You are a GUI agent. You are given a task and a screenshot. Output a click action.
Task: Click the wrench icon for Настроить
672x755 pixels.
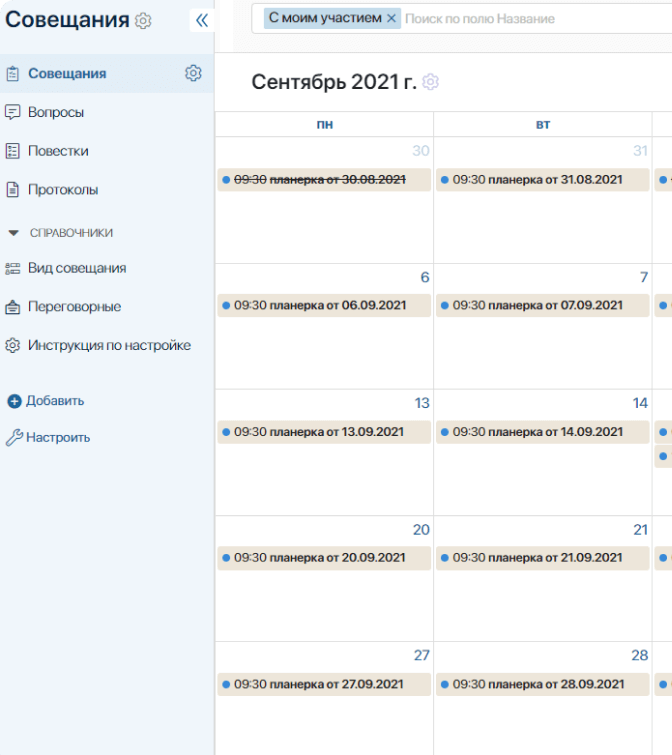14,437
